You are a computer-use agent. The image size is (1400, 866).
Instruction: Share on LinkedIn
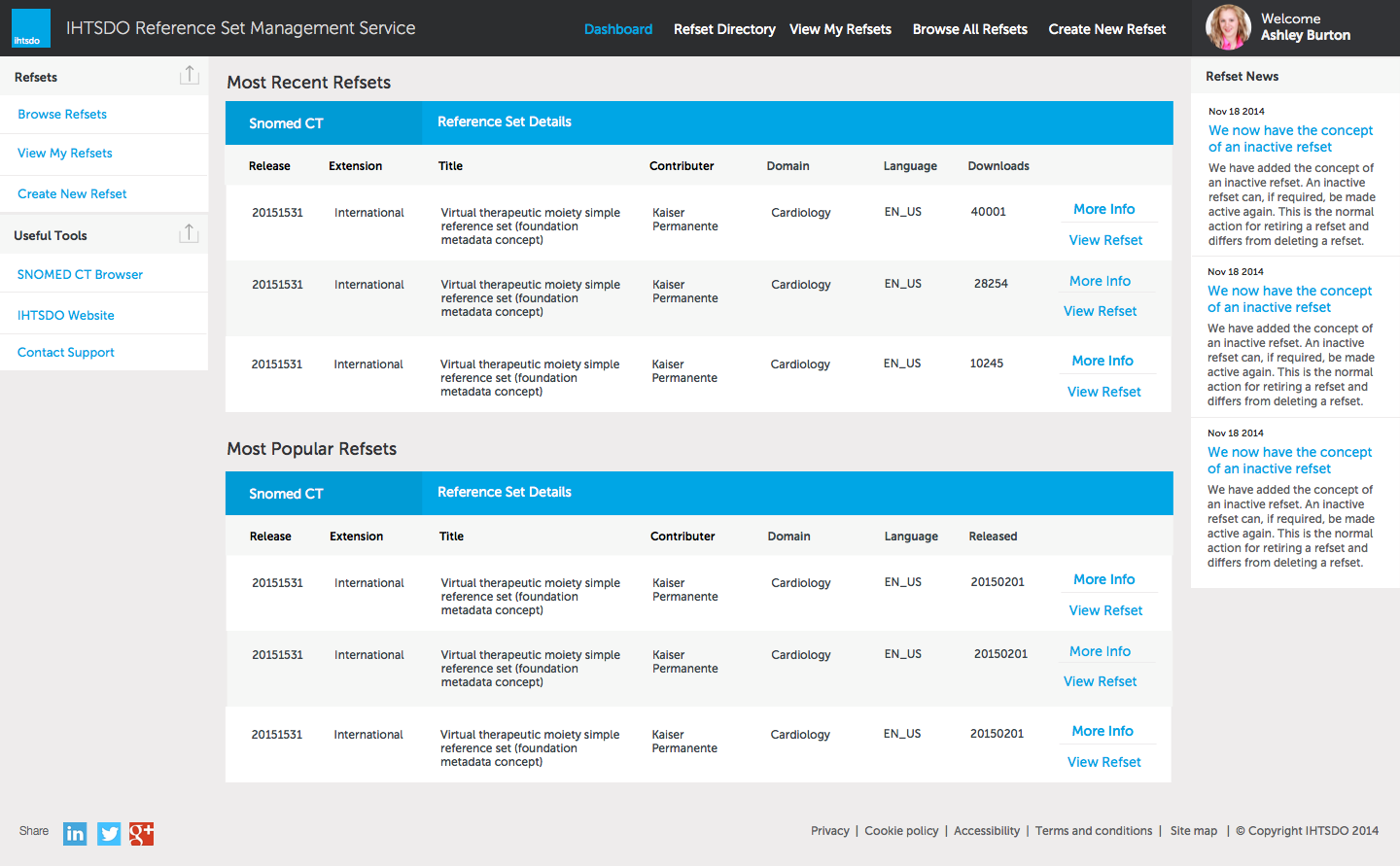tap(75, 833)
